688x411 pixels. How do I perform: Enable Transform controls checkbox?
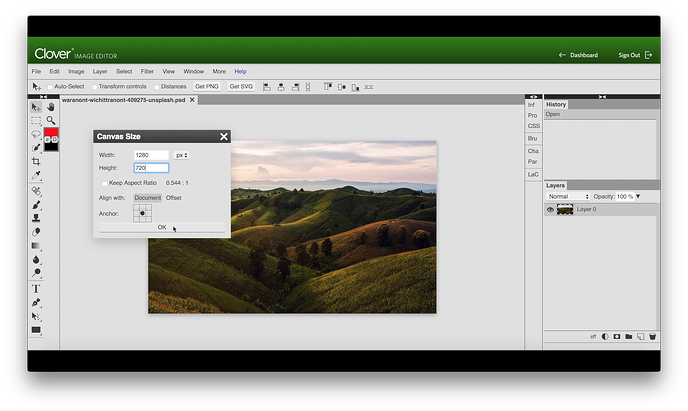94,87
